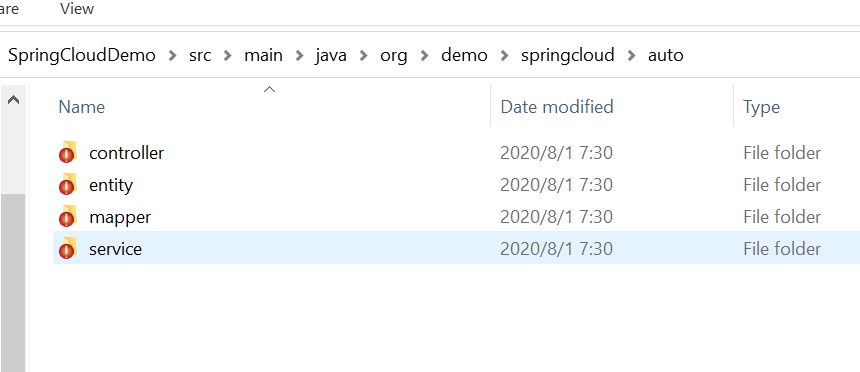
Task: Select the entity folder row
Action: (x=456, y=185)
